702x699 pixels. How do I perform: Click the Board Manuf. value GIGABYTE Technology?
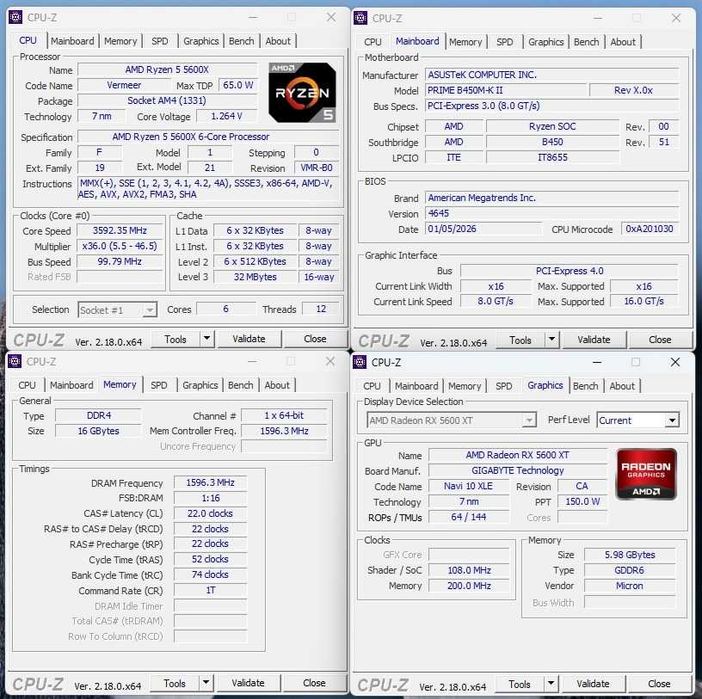[x=518, y=471]
